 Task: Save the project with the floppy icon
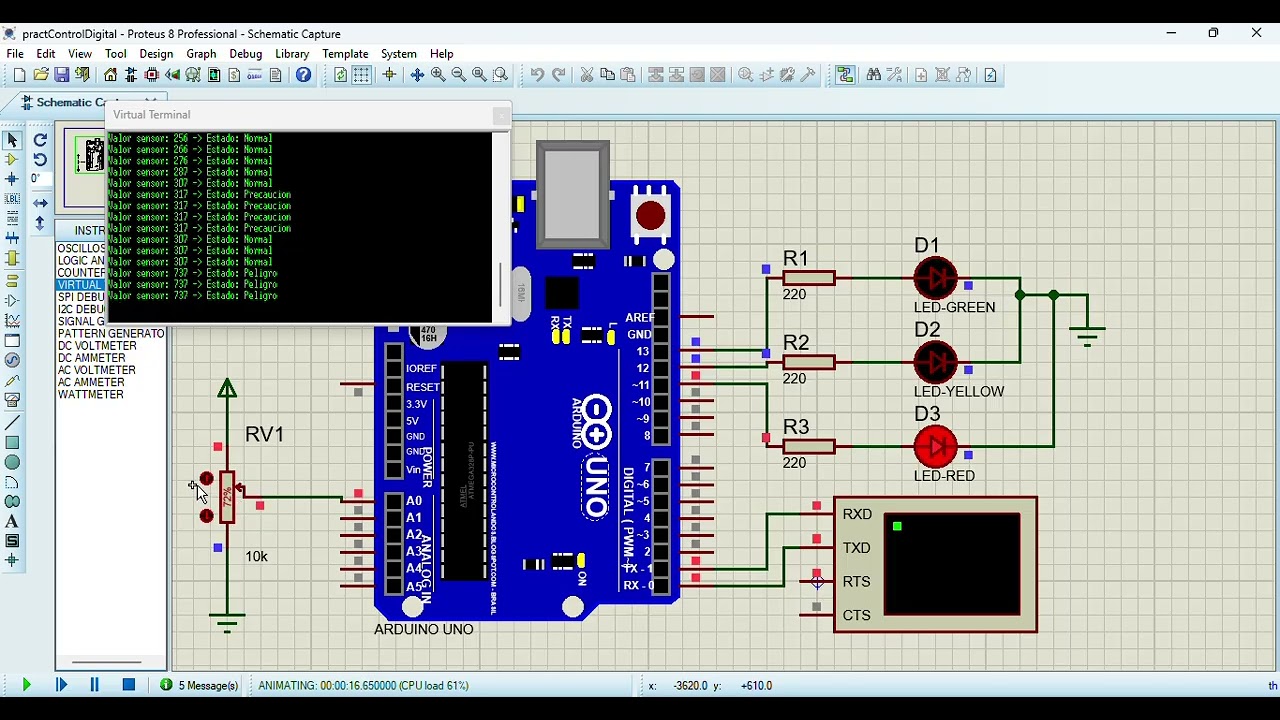62,75
